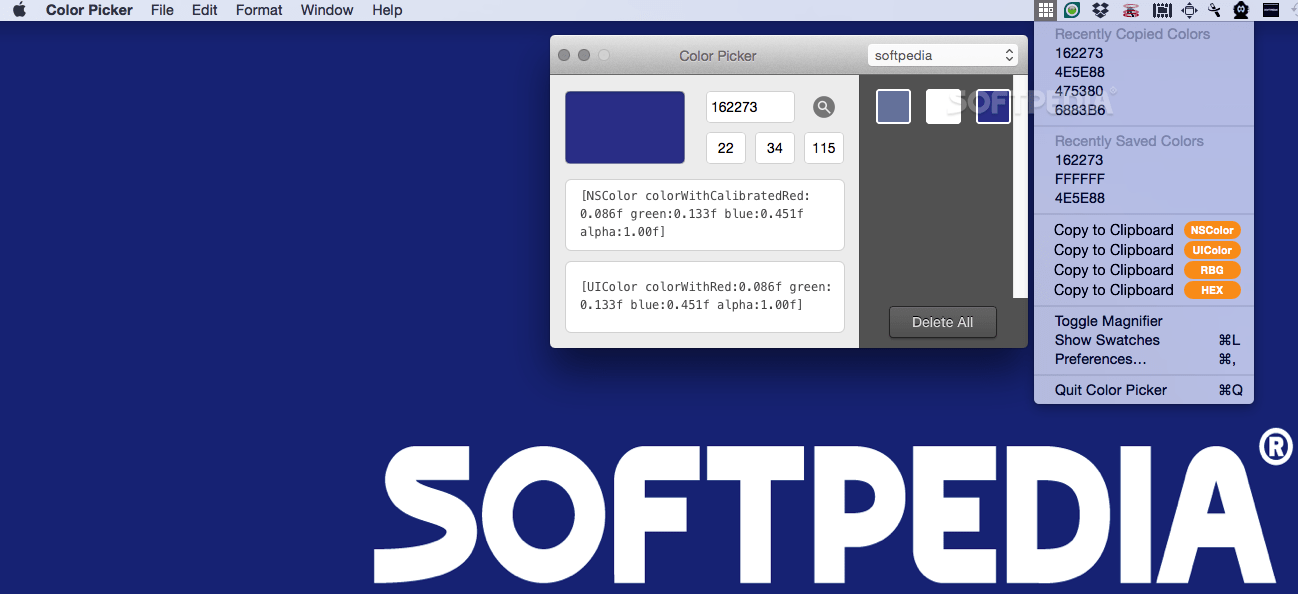The height and width of the screenshot is (594, 1298).
Task: Click the orange HEX badge
Action: tap(1212, 290)
